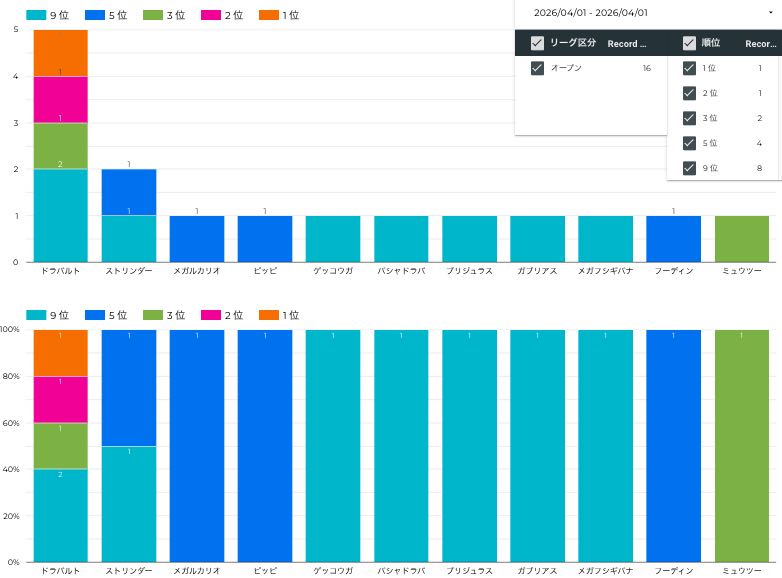Uncheck the 2位 rank filter checkbox
Viewport: 782px width, 578px height.
pyautogui.click(x=689, y=93)
